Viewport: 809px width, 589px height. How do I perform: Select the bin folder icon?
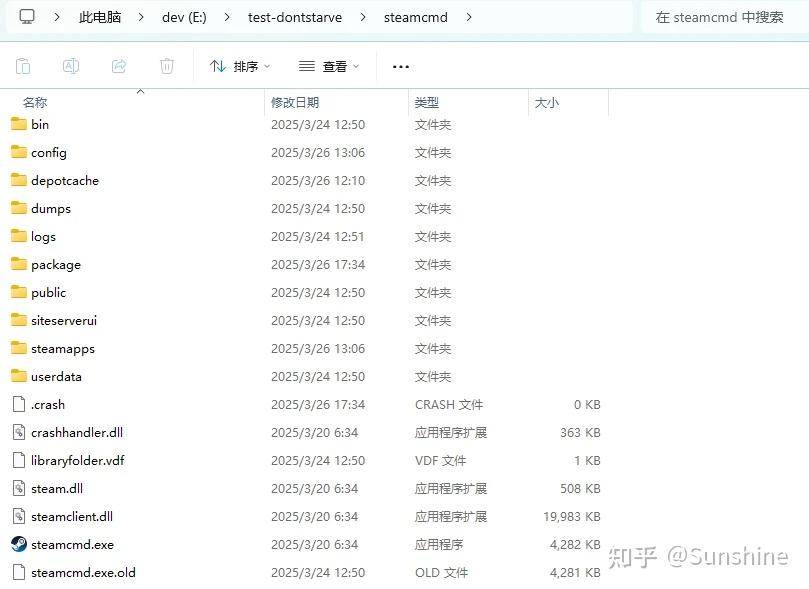coord(19,124)
